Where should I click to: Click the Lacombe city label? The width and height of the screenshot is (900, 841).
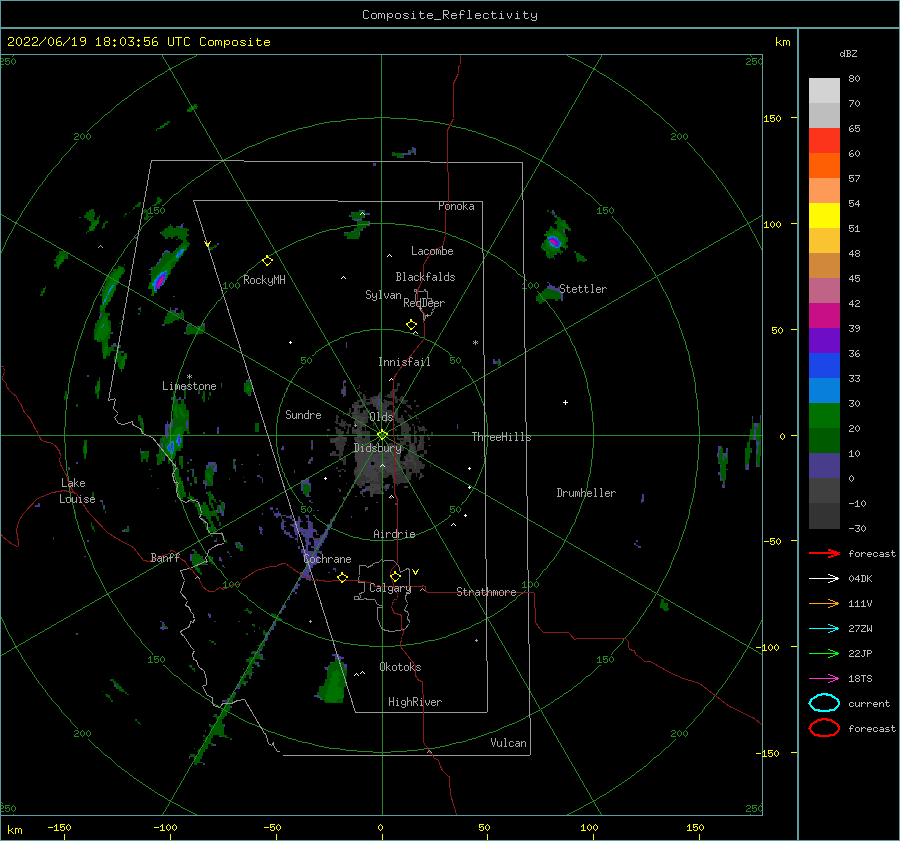(432, 251)
